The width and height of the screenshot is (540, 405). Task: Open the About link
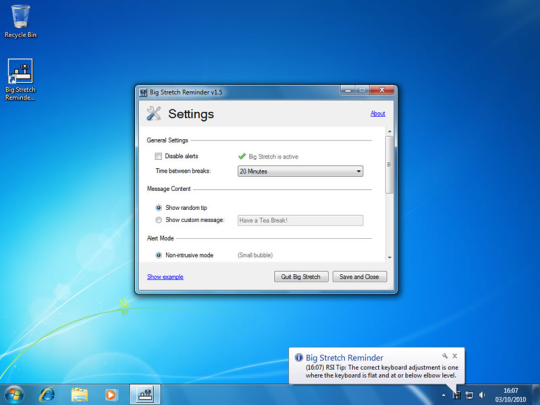click(x=378, y=114)
